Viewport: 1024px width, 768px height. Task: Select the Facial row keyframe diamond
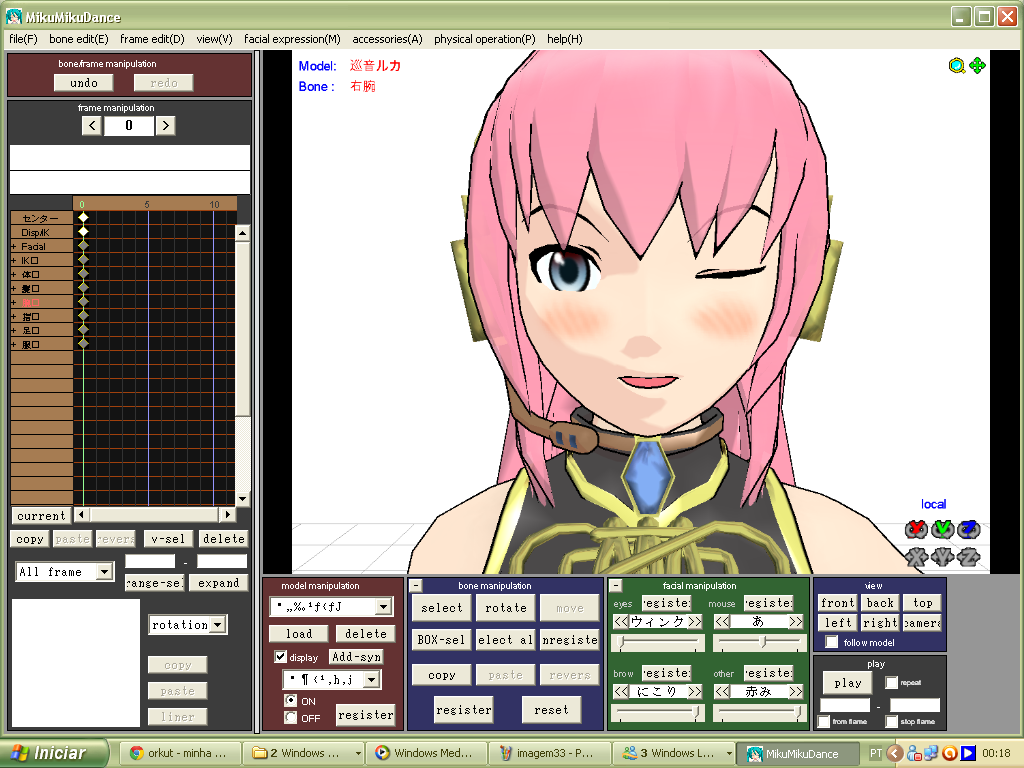83,246
